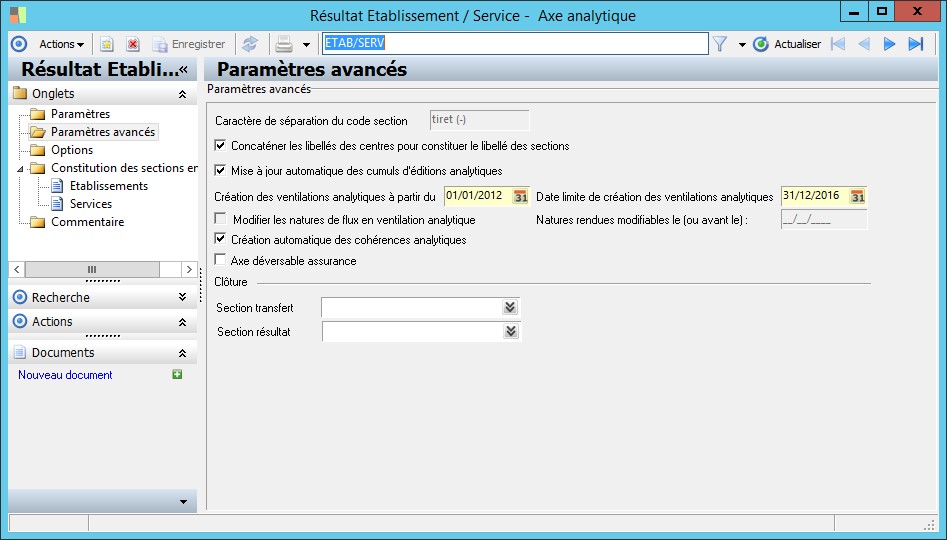
Task: Open the Section transfert dropdown
Action: (x=510, y=307)
